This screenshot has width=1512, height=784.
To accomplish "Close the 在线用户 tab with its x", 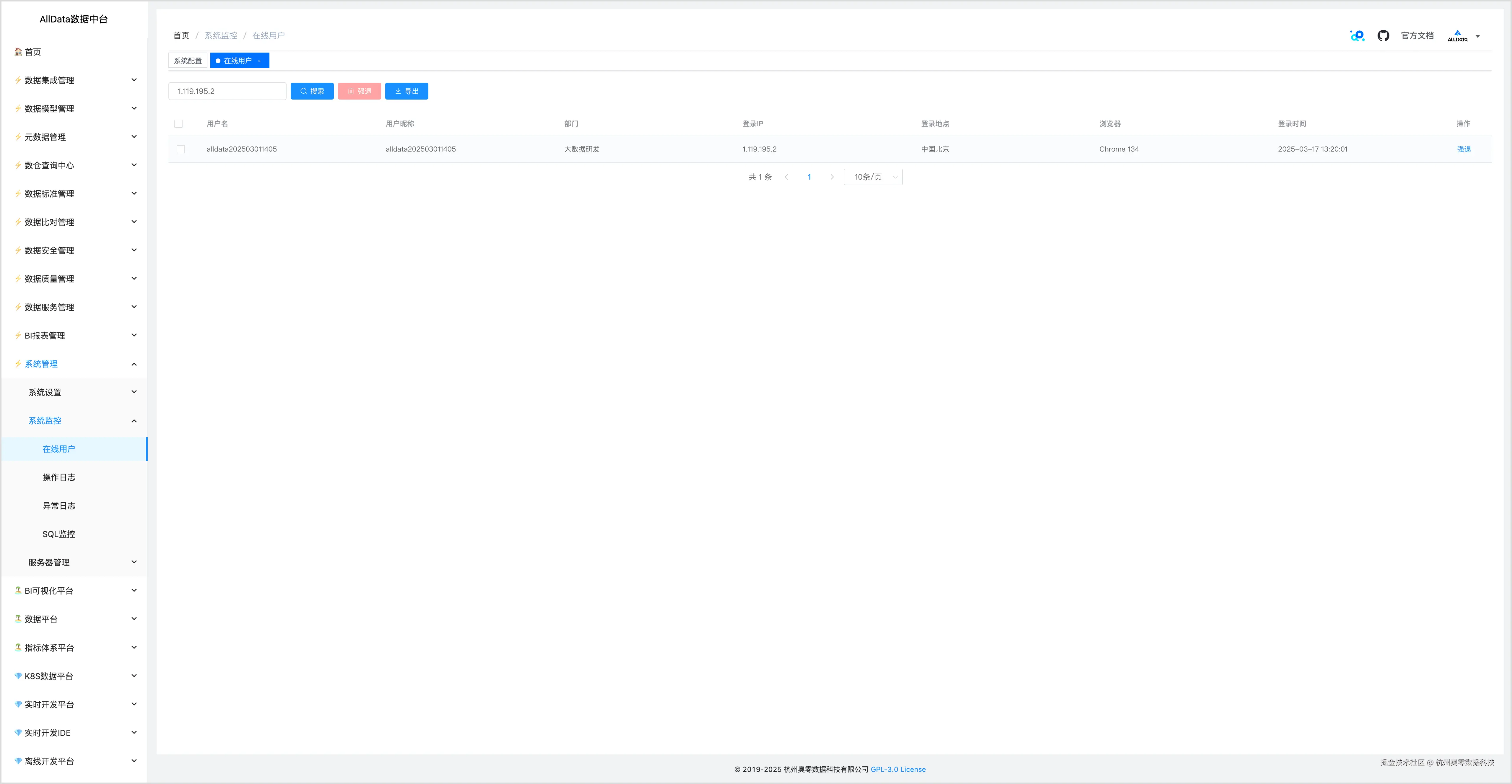I will 259,61.
